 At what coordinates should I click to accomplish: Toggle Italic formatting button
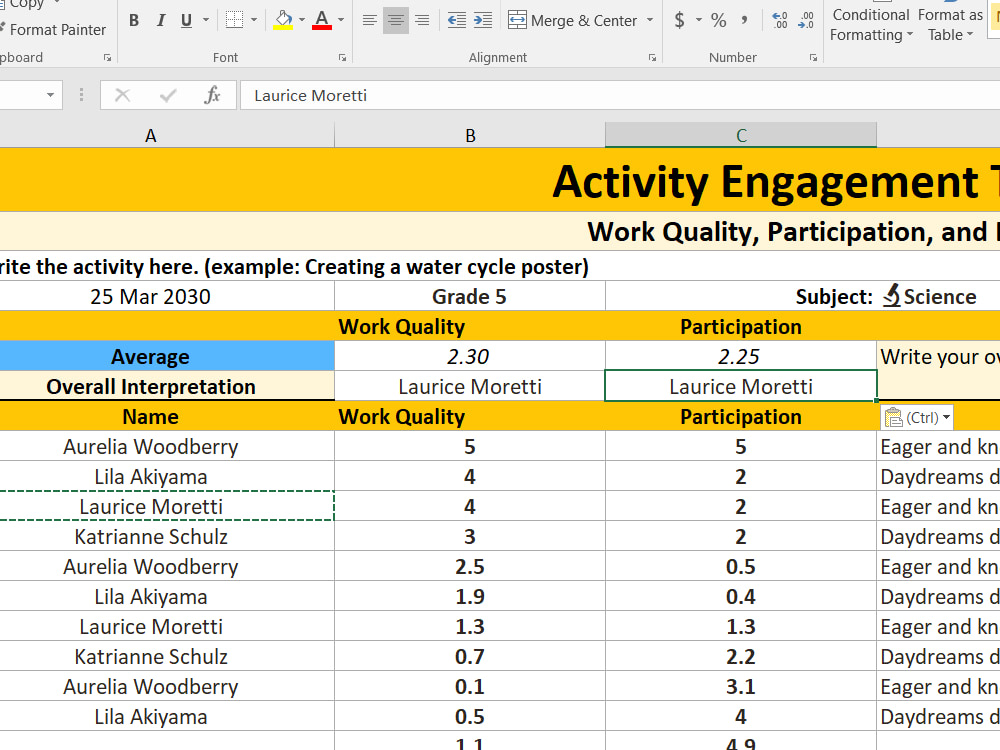tap(161, 20)
